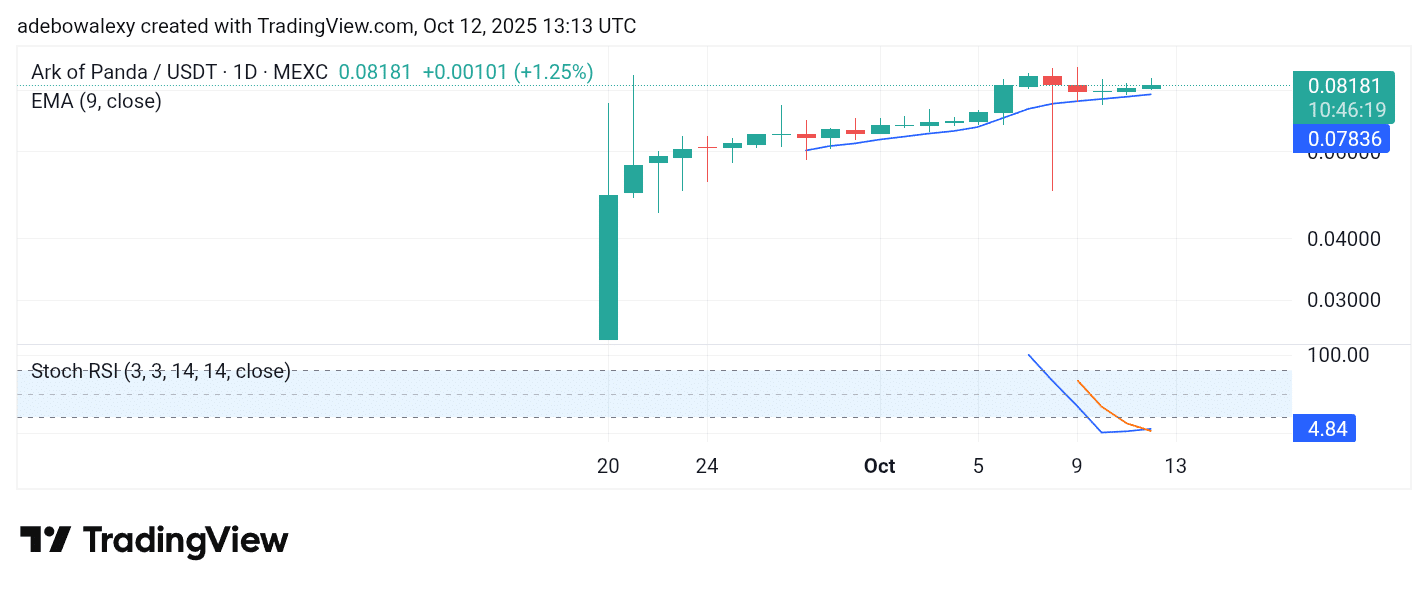The width and height of the screenshot is (1428, 591).
Task: Click the TradingView logo icon
Action: point(45,540)
